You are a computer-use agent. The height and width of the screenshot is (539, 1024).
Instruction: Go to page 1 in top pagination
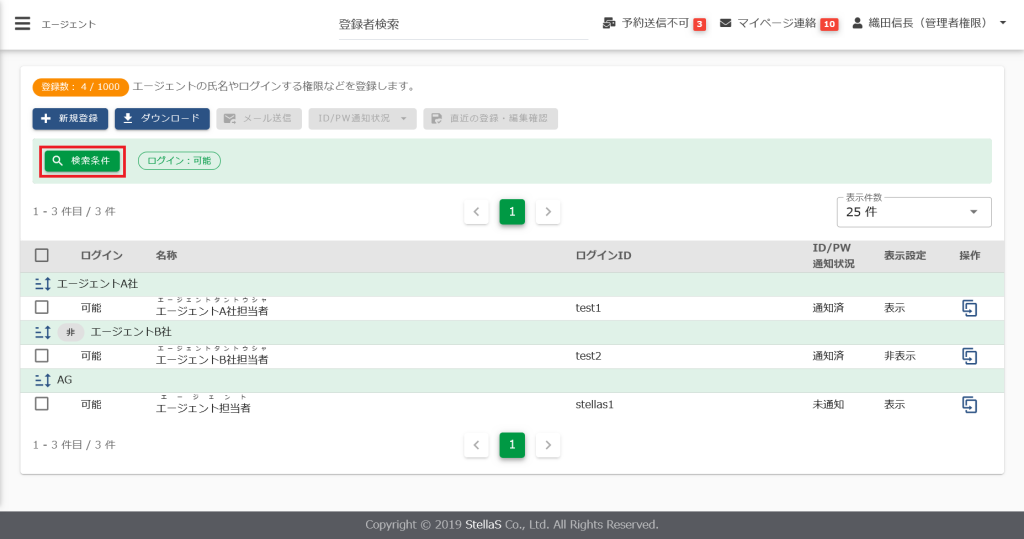click(x=512, y=212)
